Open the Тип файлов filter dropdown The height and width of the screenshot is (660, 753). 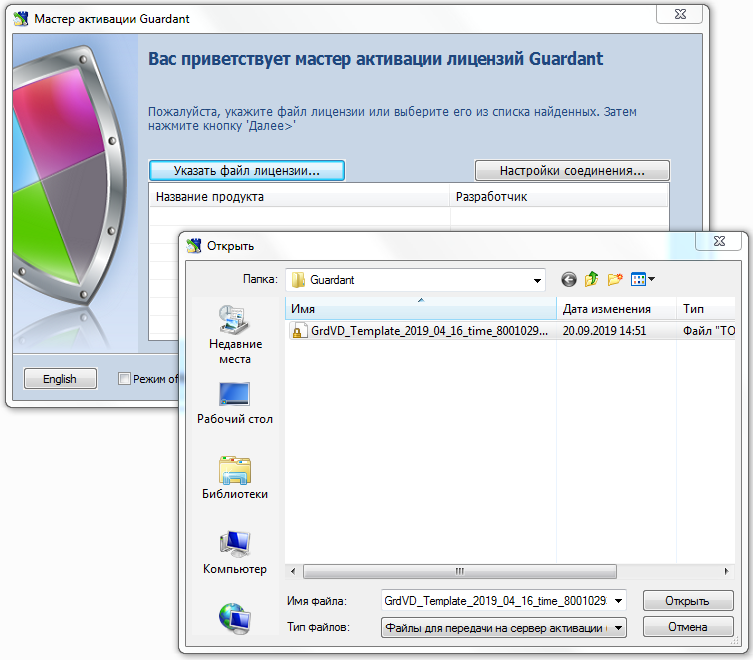[618, 627]
